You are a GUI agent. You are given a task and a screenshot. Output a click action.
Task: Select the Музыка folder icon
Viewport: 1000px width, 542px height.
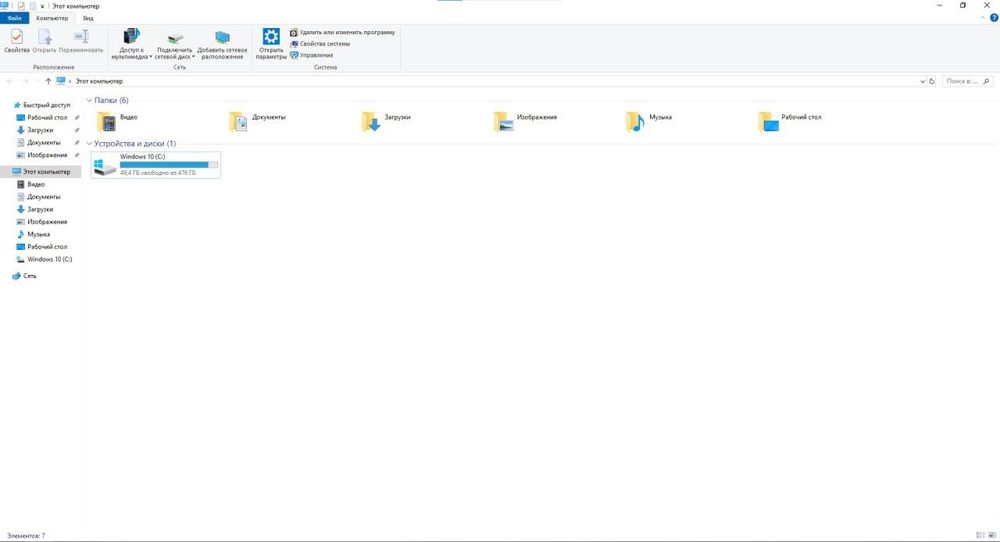(x=635, y=121)
